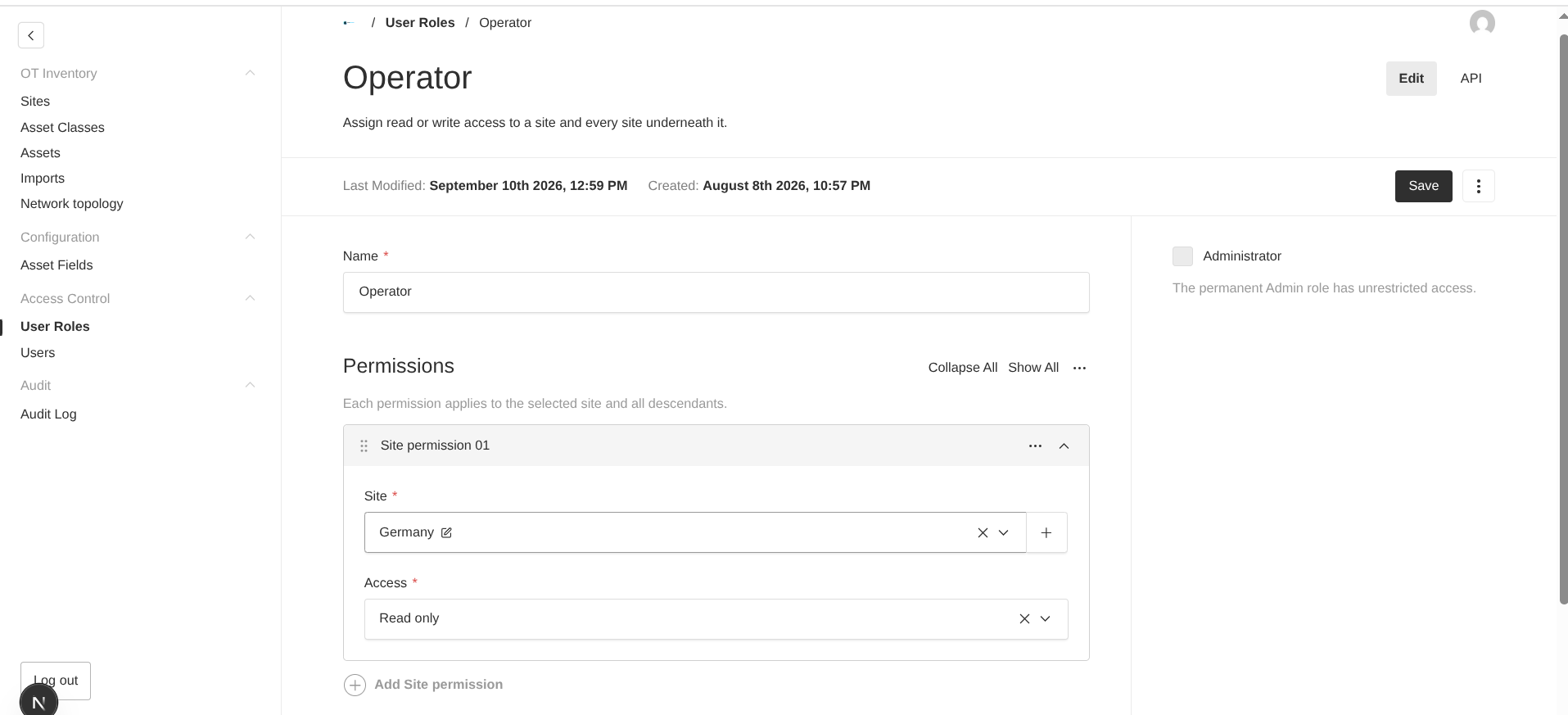Go to Asset Classes

click(62, 128)
